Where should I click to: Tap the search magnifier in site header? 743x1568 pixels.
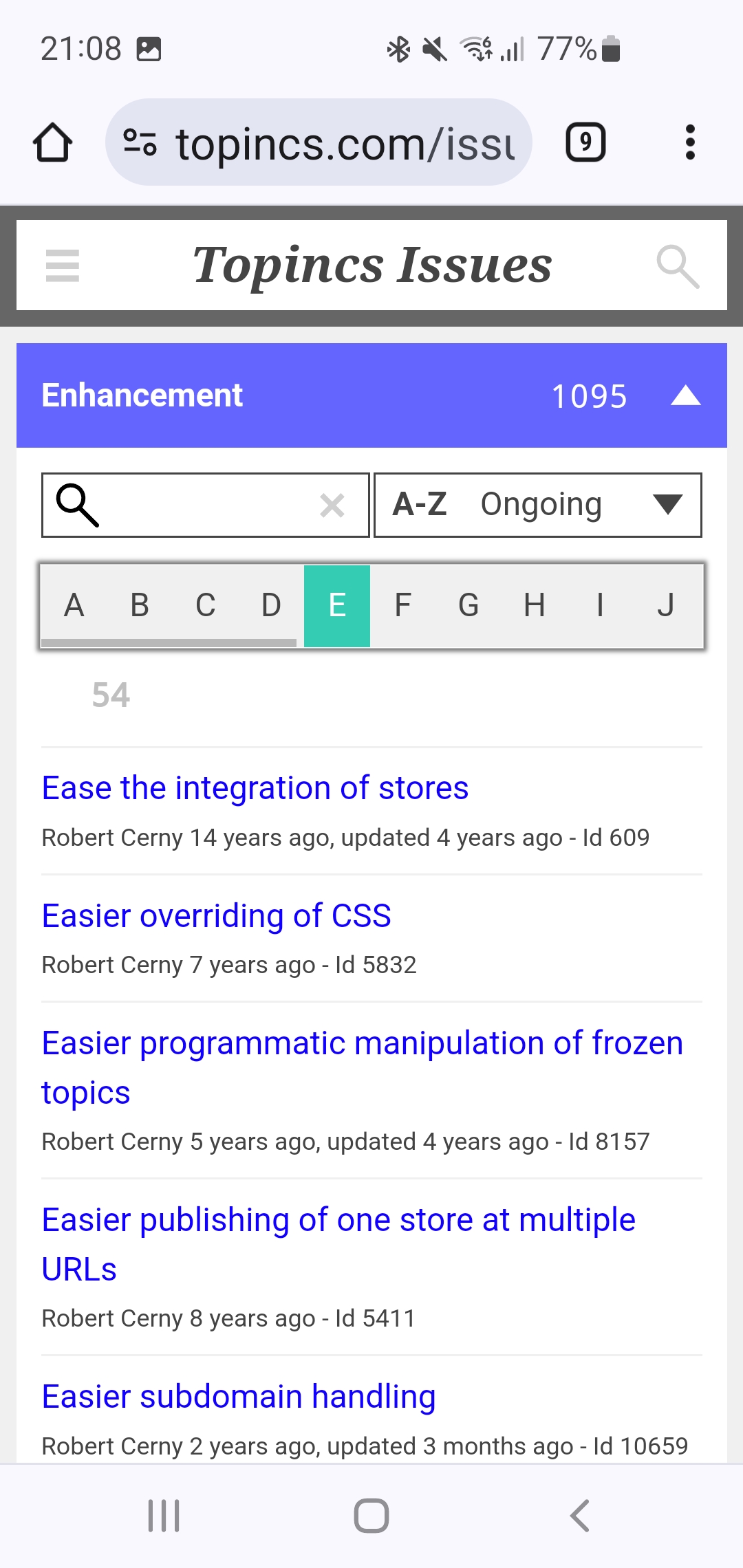coord(678,266)
